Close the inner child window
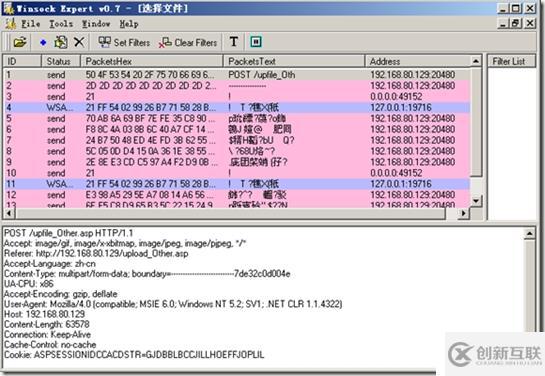This screenshot has height=376, width=545. click(x=530, y=23)
